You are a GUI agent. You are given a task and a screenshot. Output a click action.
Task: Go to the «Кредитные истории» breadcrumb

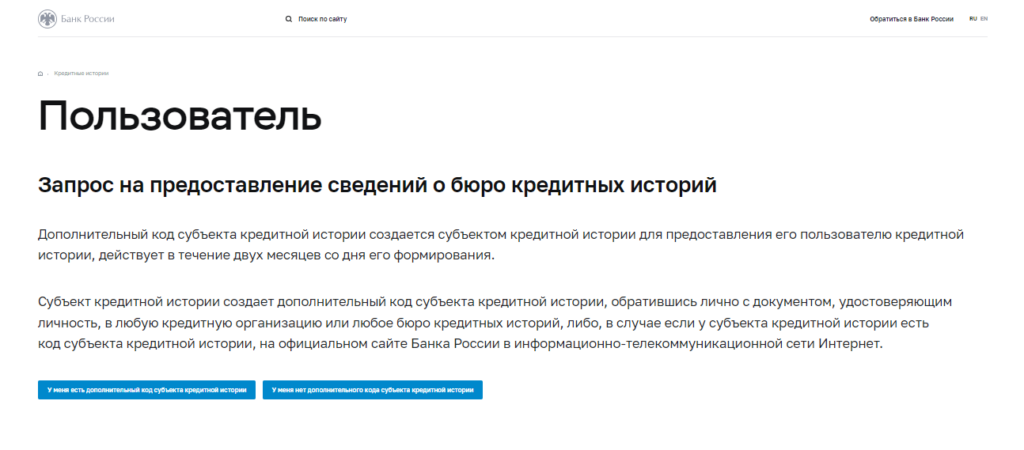[x=81, y=74]
